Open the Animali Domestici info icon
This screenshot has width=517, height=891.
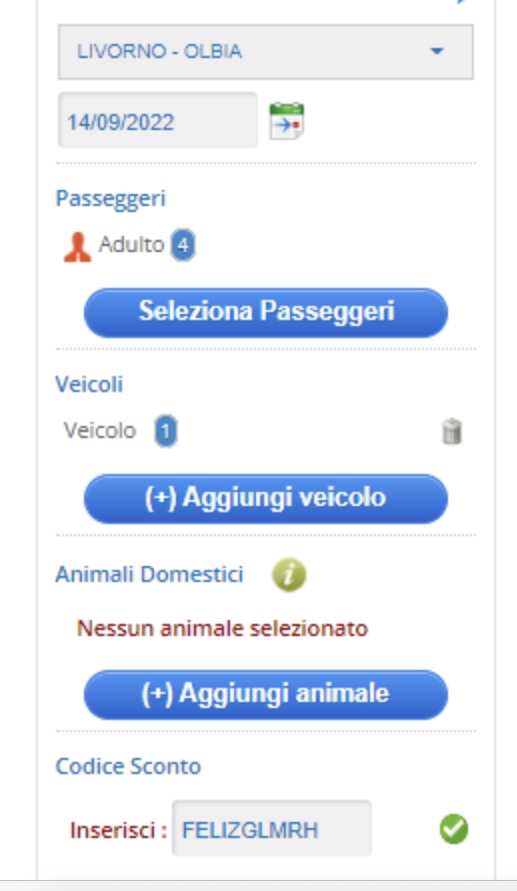[289, 575]
